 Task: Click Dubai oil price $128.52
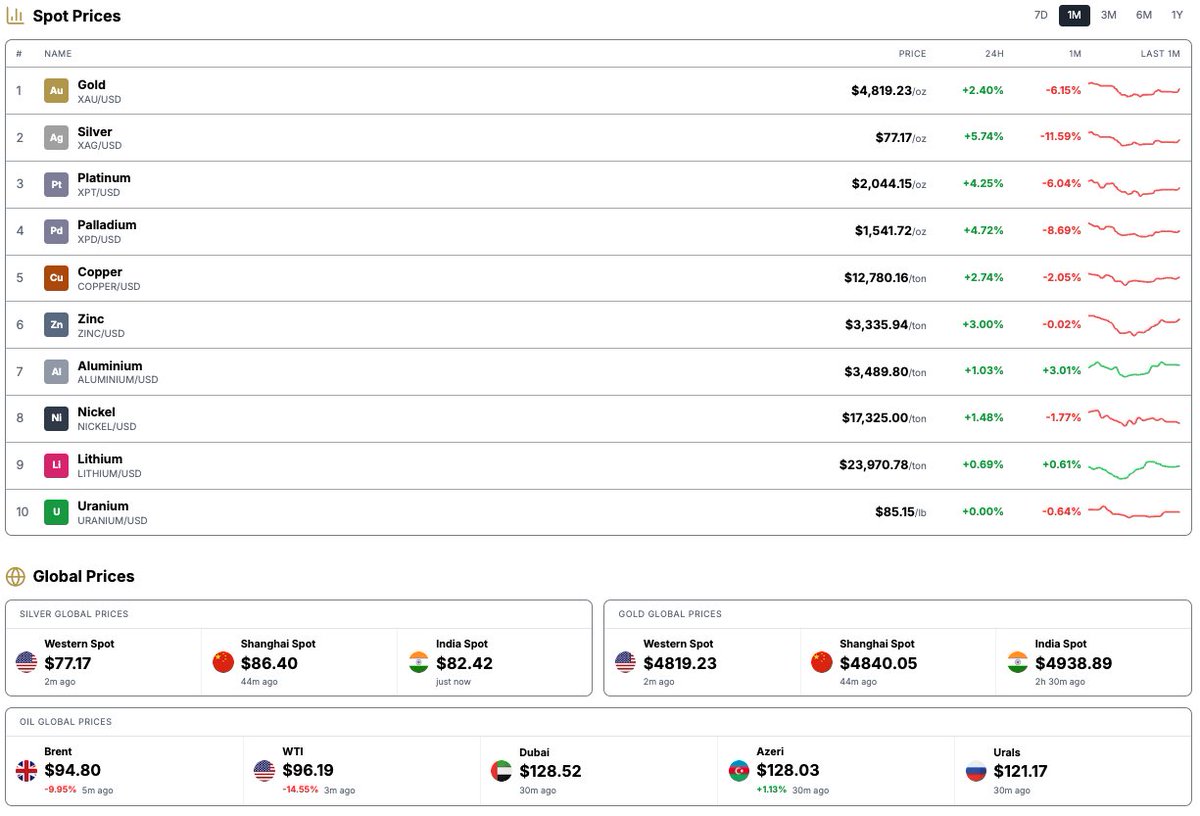550,772
